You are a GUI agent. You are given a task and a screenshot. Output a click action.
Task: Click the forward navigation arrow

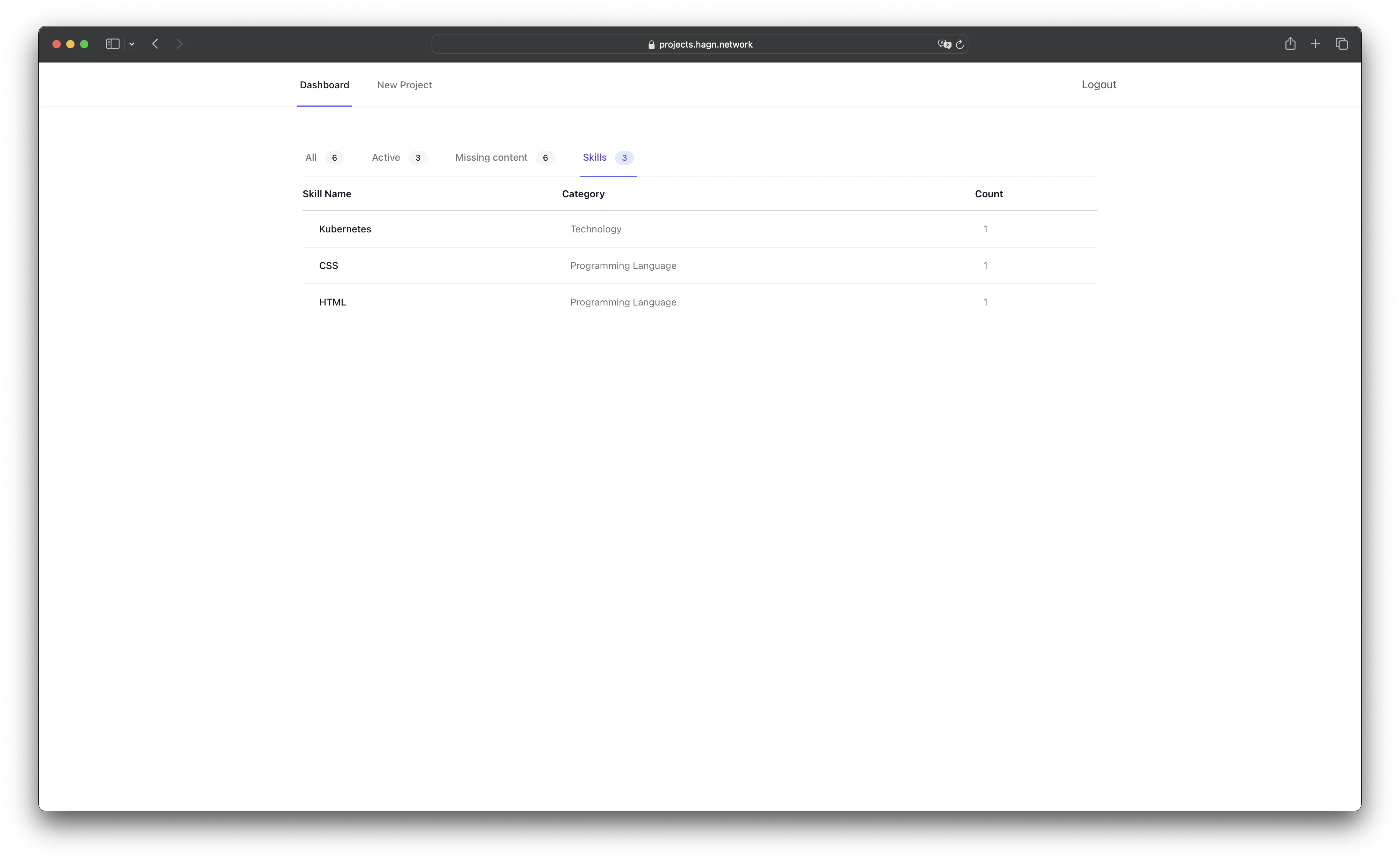(180, 44)
